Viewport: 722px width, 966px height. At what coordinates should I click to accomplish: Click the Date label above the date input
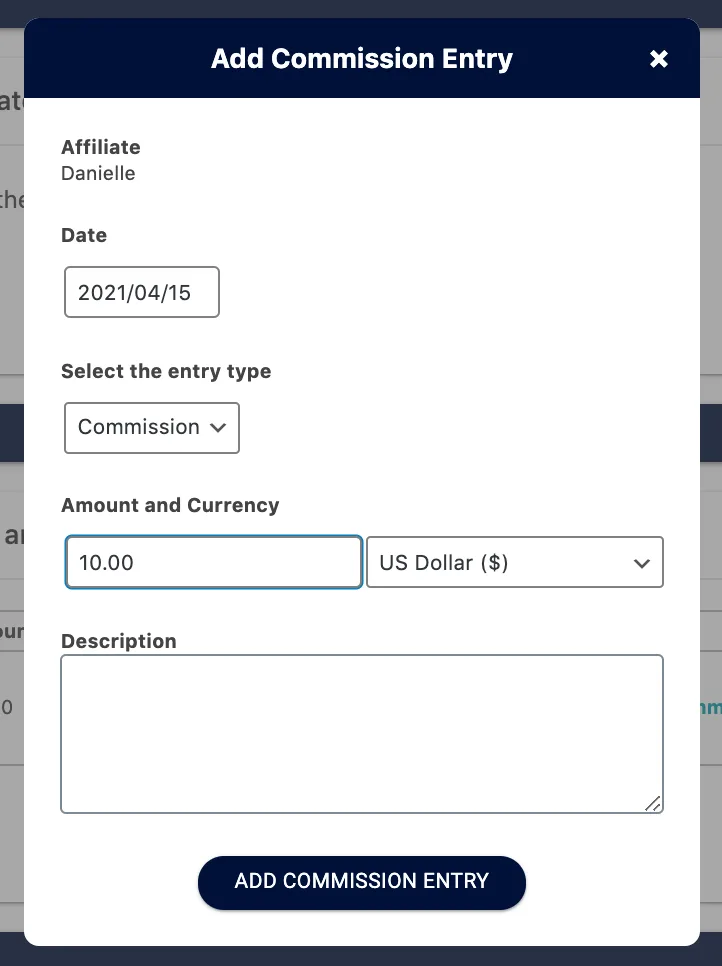tap(83, 235)
